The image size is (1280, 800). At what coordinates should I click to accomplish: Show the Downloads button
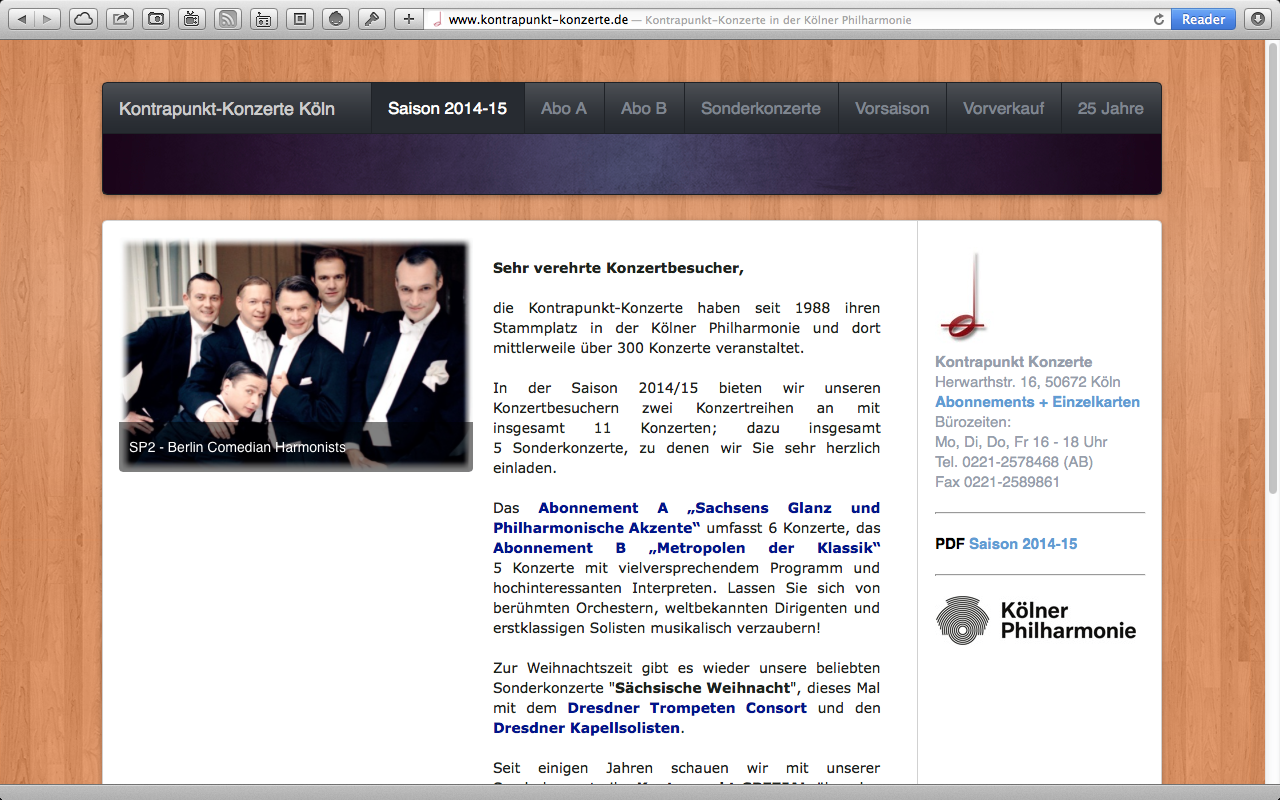[x=1256, y=19]
